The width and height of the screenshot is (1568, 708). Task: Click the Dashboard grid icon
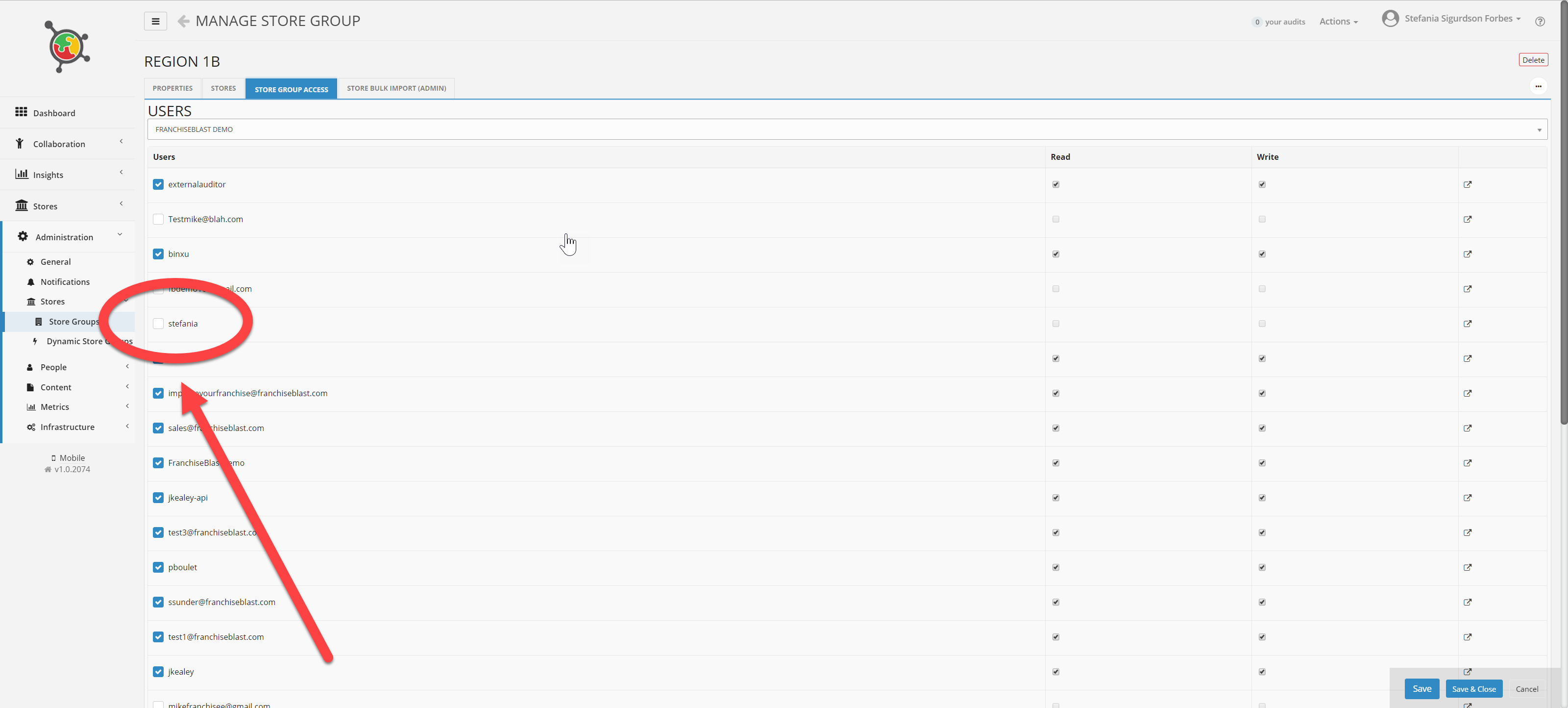click(21, 112)
